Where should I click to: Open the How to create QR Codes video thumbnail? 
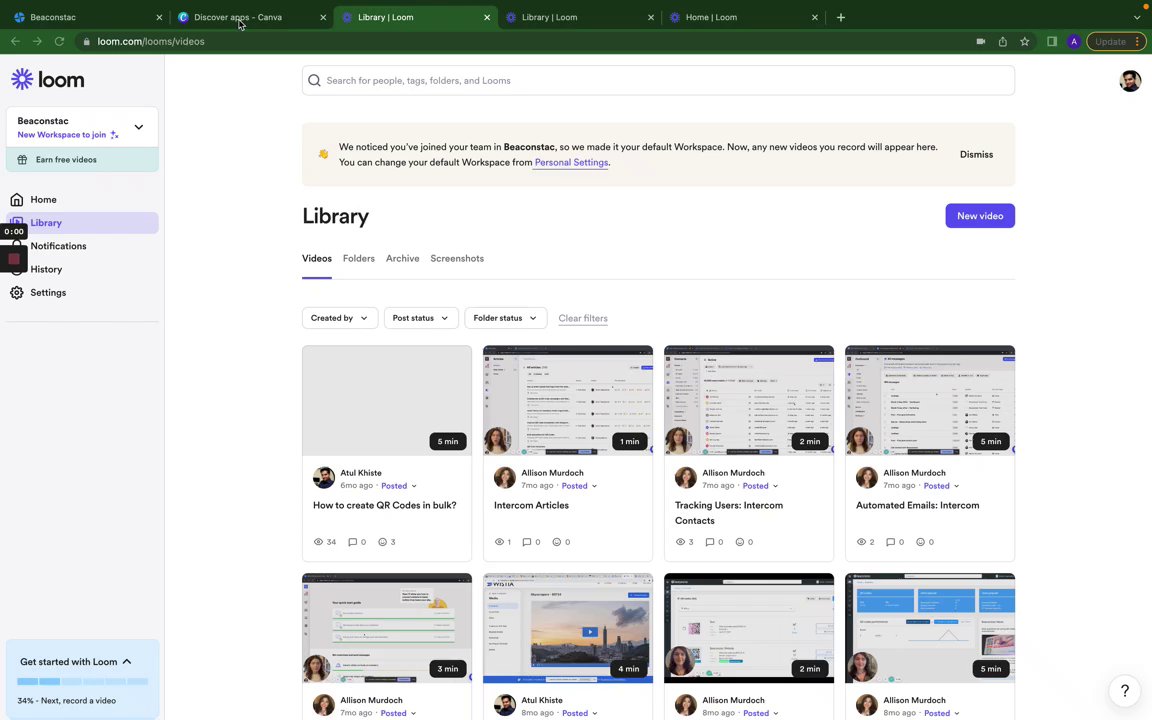386,400
